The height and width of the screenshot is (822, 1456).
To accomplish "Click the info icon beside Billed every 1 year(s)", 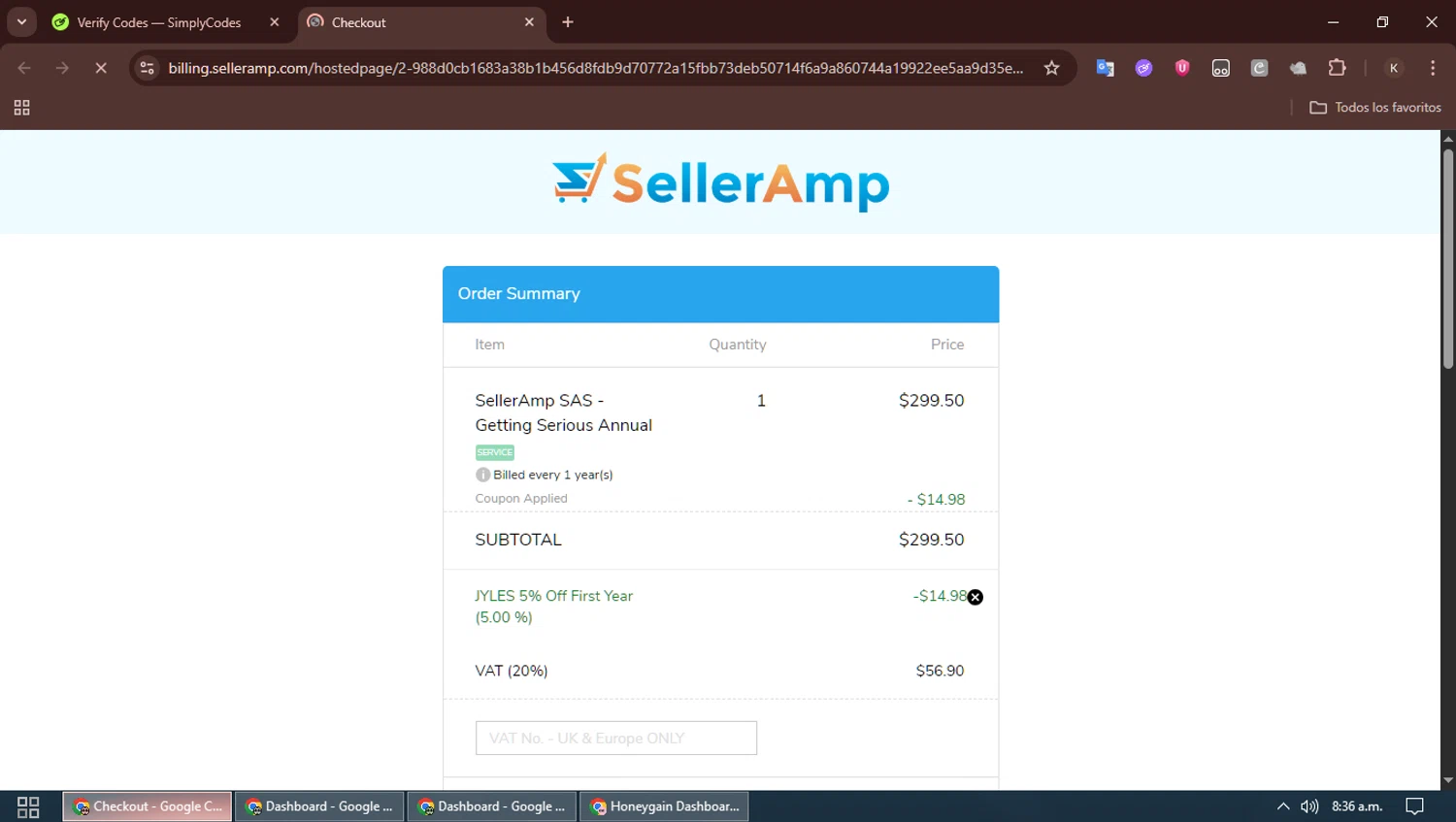I will 482,475.
